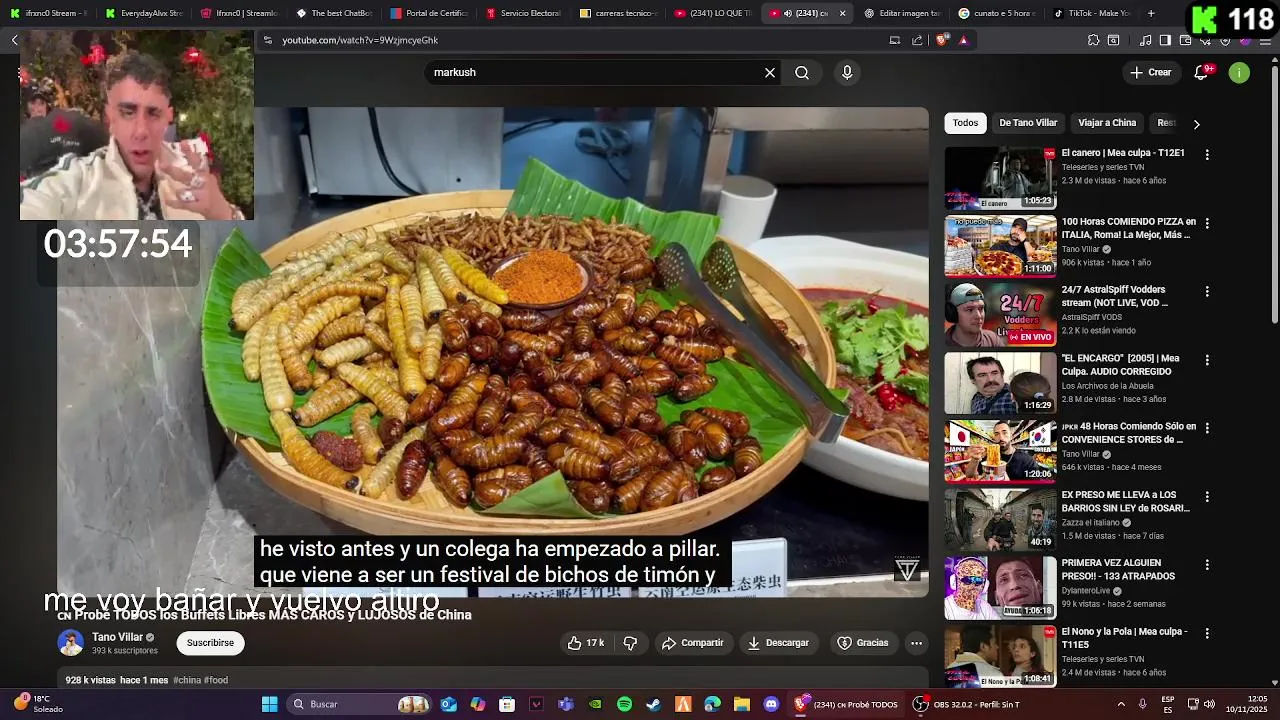Click the browser address bar URL

[x=360, y=40]
